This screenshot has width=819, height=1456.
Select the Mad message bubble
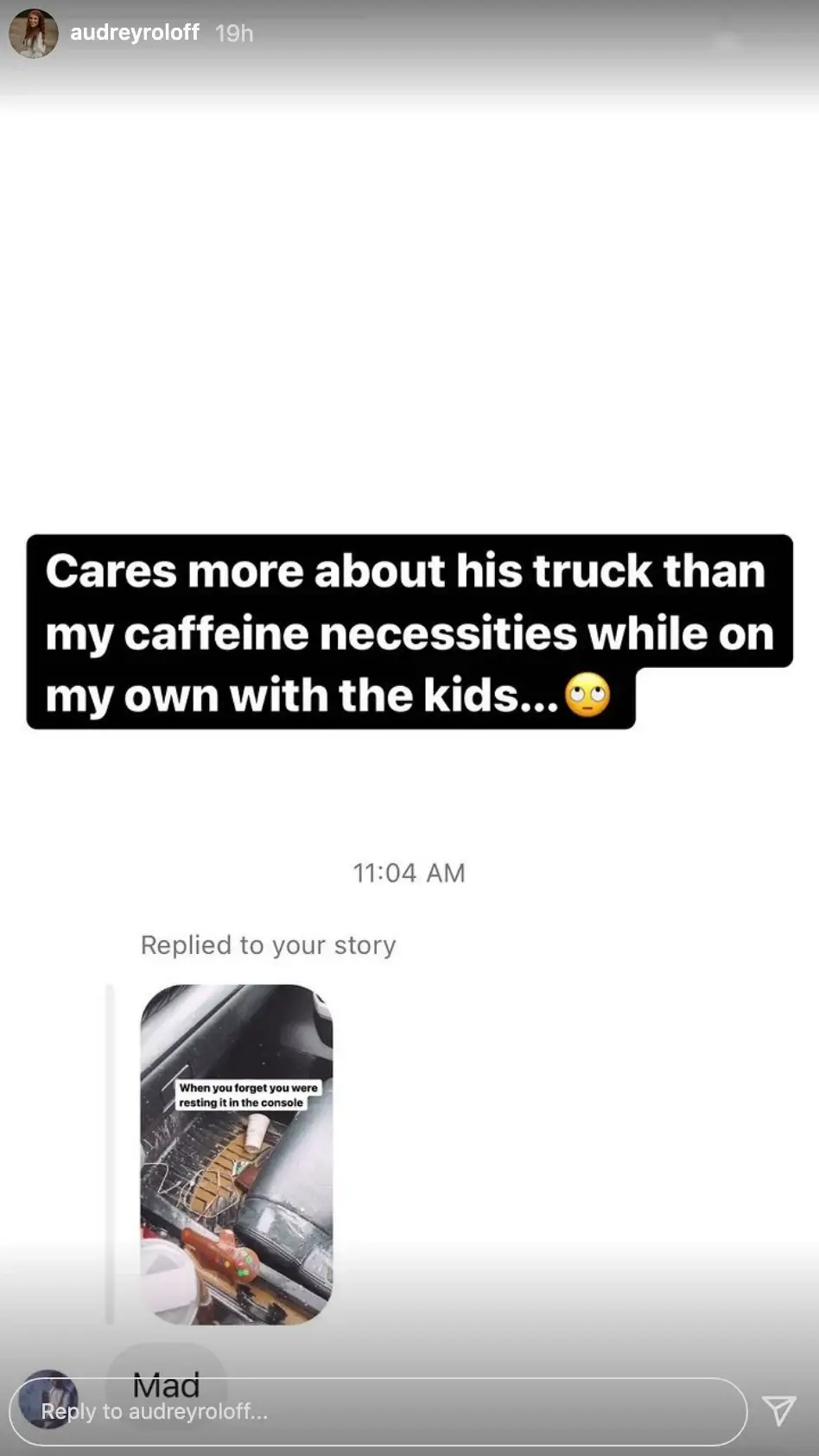point(166,1385)
